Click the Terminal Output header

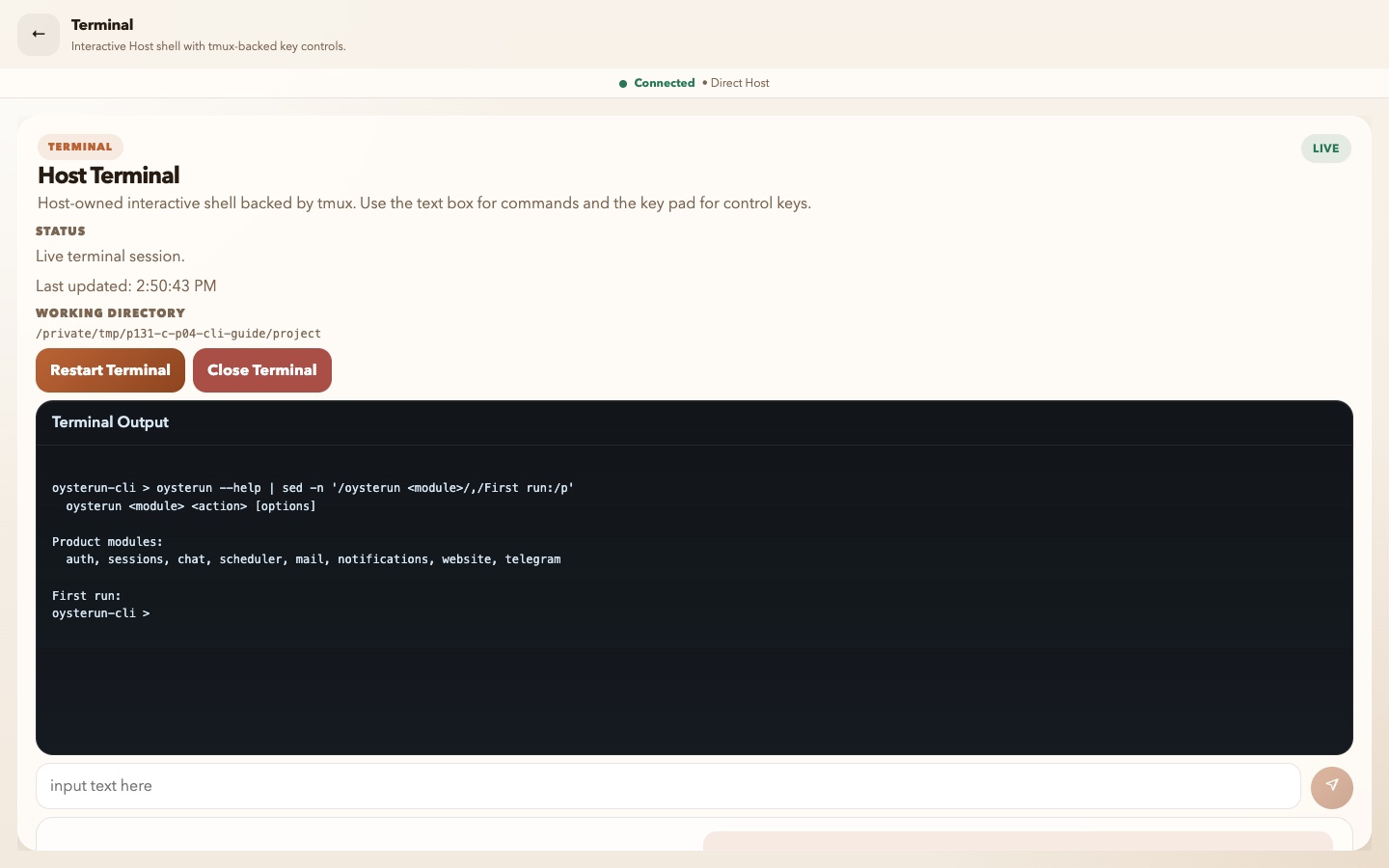tap(110, 422)
